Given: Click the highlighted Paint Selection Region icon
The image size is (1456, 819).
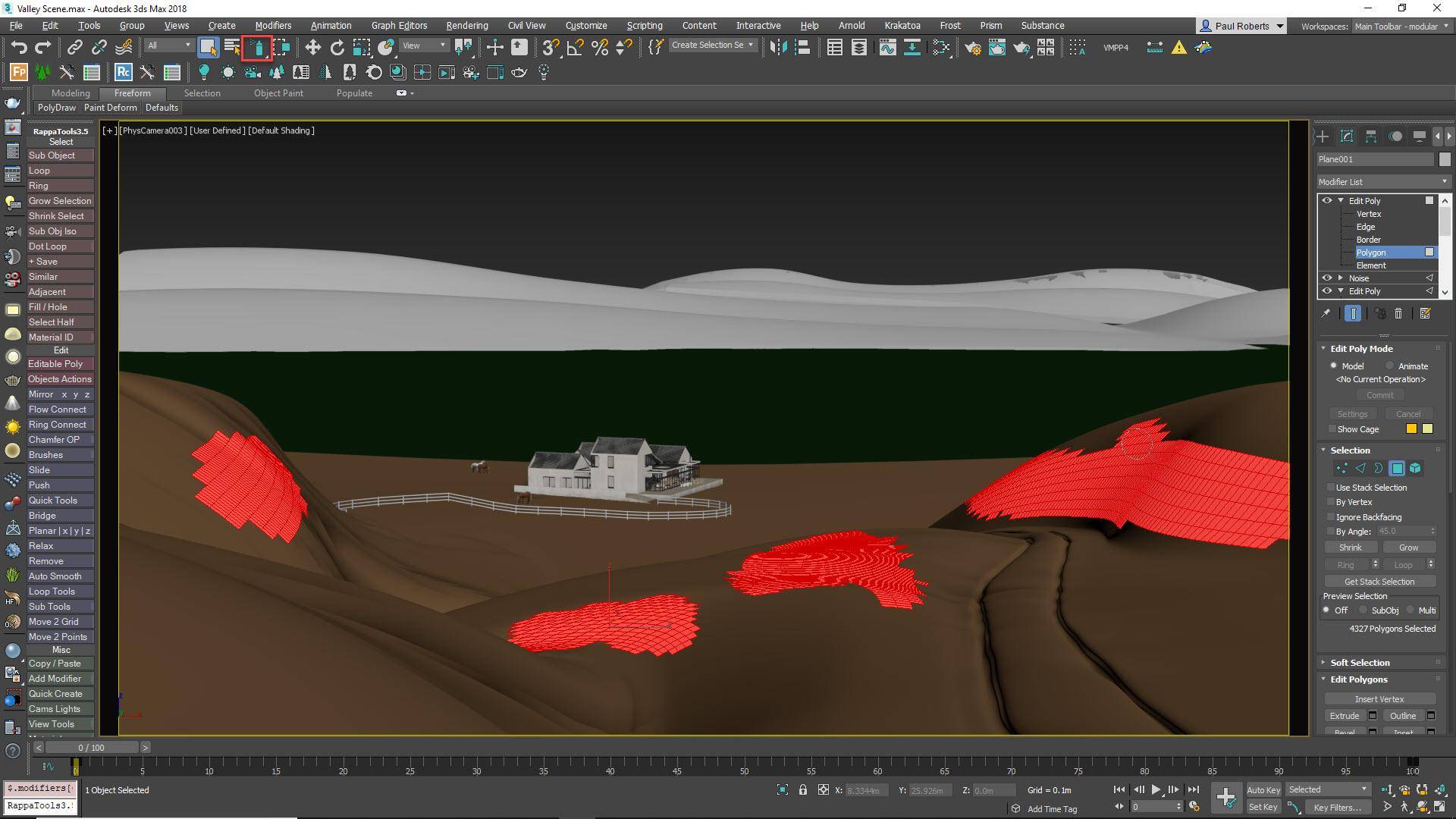Looking at the screenshot, I should pos(258,47).
